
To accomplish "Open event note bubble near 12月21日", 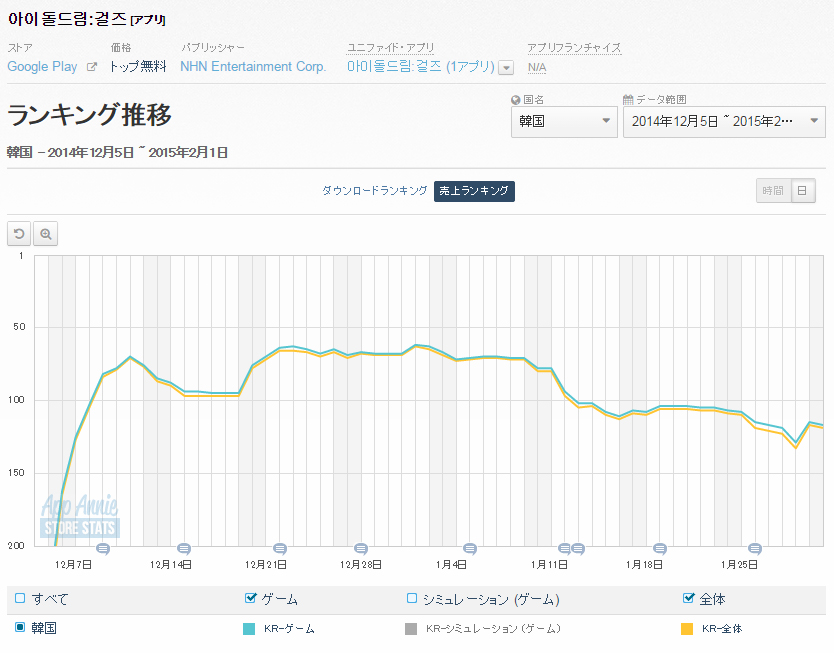I will 280,548.
